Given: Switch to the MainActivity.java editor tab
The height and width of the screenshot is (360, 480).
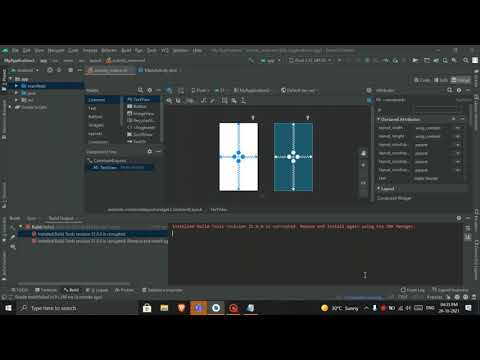Looking at the screenshot, I should 160,70.
